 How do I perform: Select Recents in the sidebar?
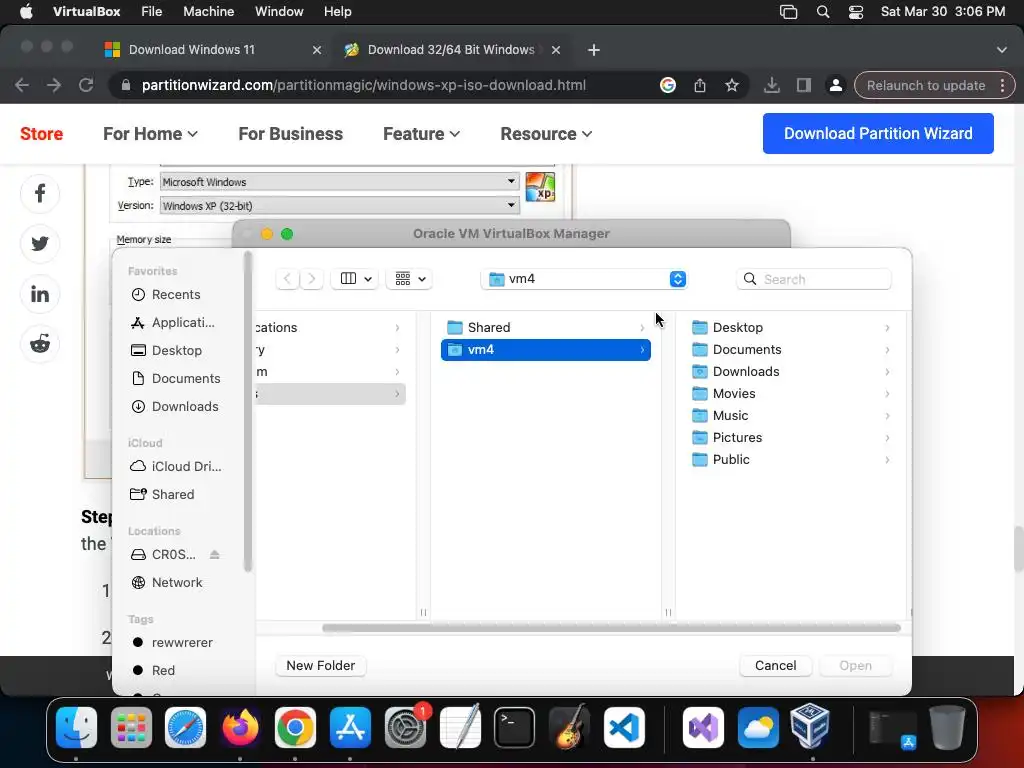tap(176, 295)
